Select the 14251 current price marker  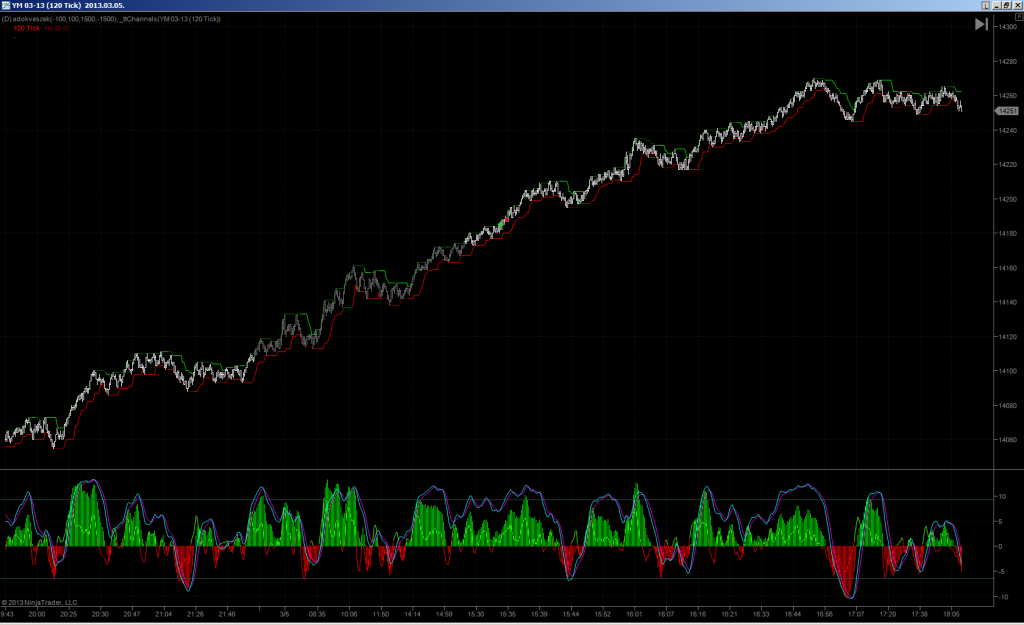pos(1006,111)
